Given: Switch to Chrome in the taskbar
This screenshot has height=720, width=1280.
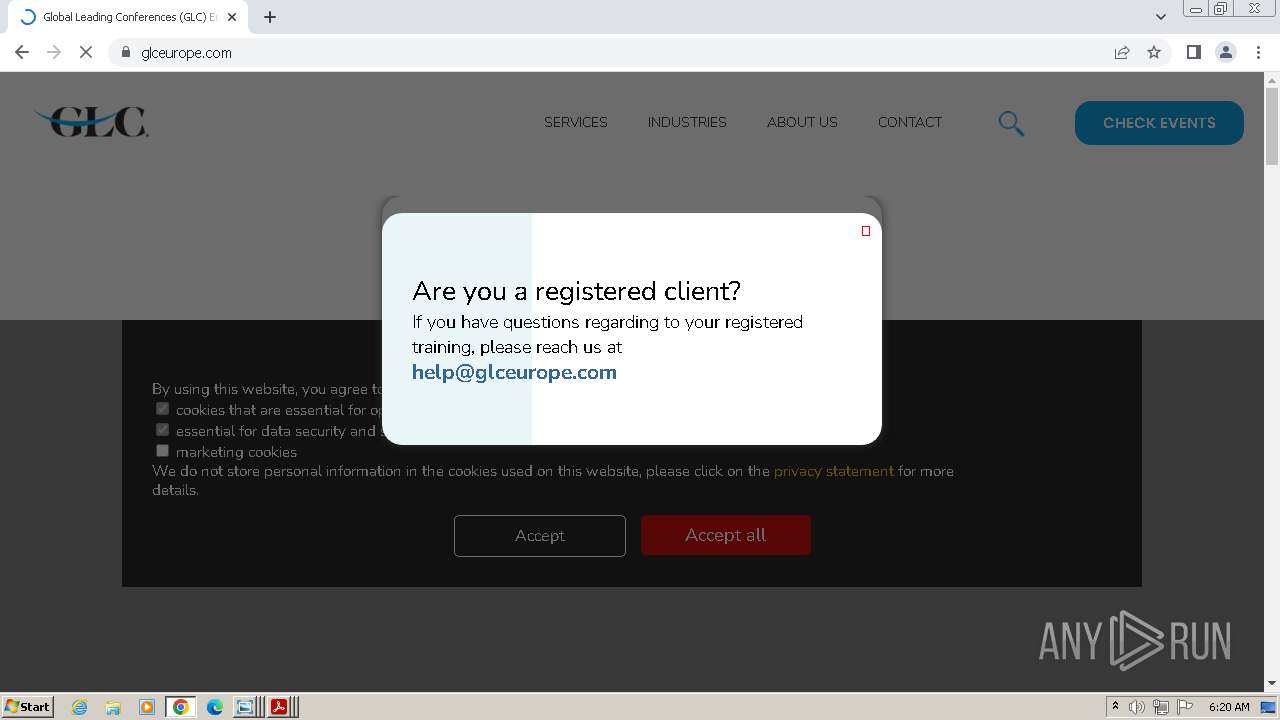Looking at the screenshot, I should 181,707.
